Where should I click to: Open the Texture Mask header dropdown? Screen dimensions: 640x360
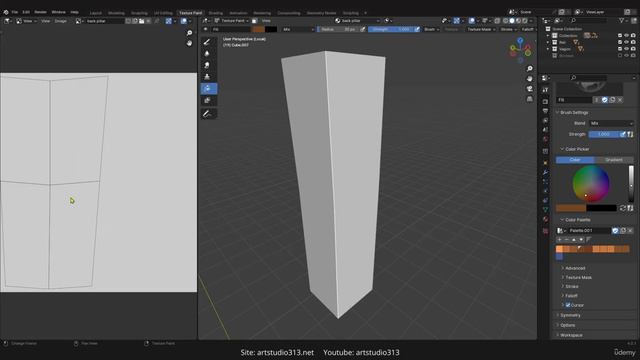click(x=481, y=29)
